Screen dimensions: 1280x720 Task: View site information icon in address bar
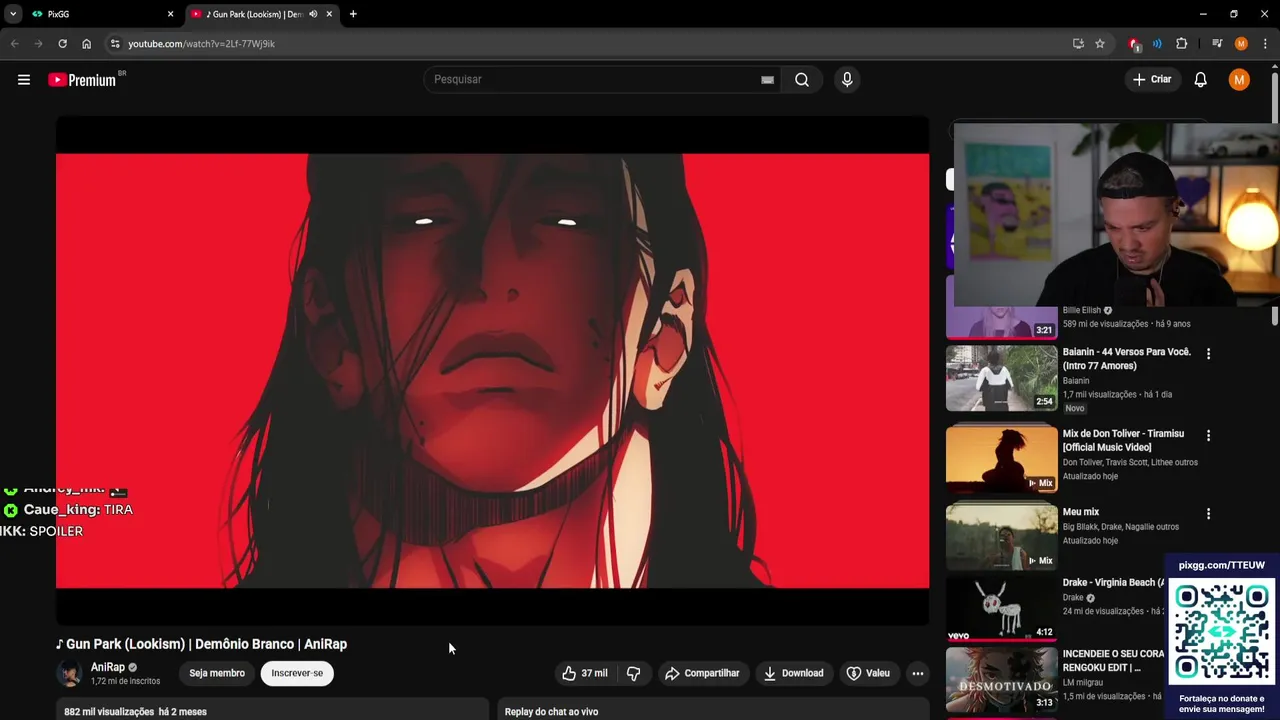pyautogui.click(x=115, y=44)
